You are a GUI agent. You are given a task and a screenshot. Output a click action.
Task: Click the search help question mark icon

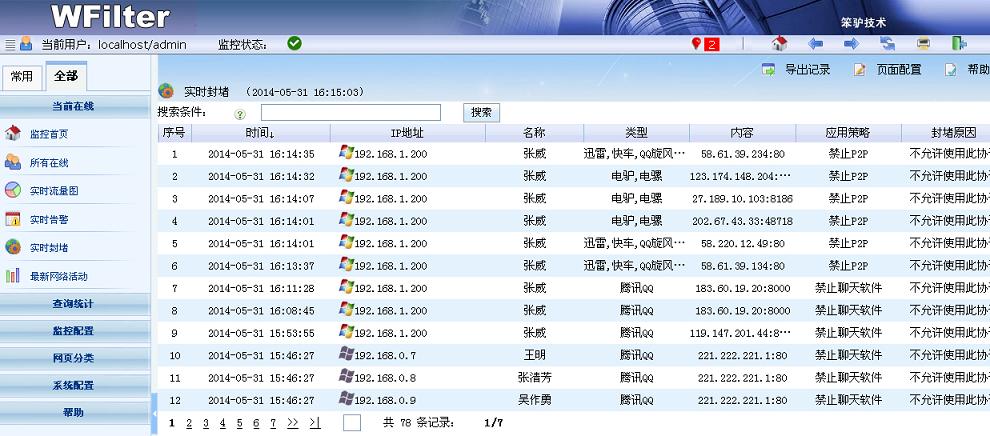point(240,114)
